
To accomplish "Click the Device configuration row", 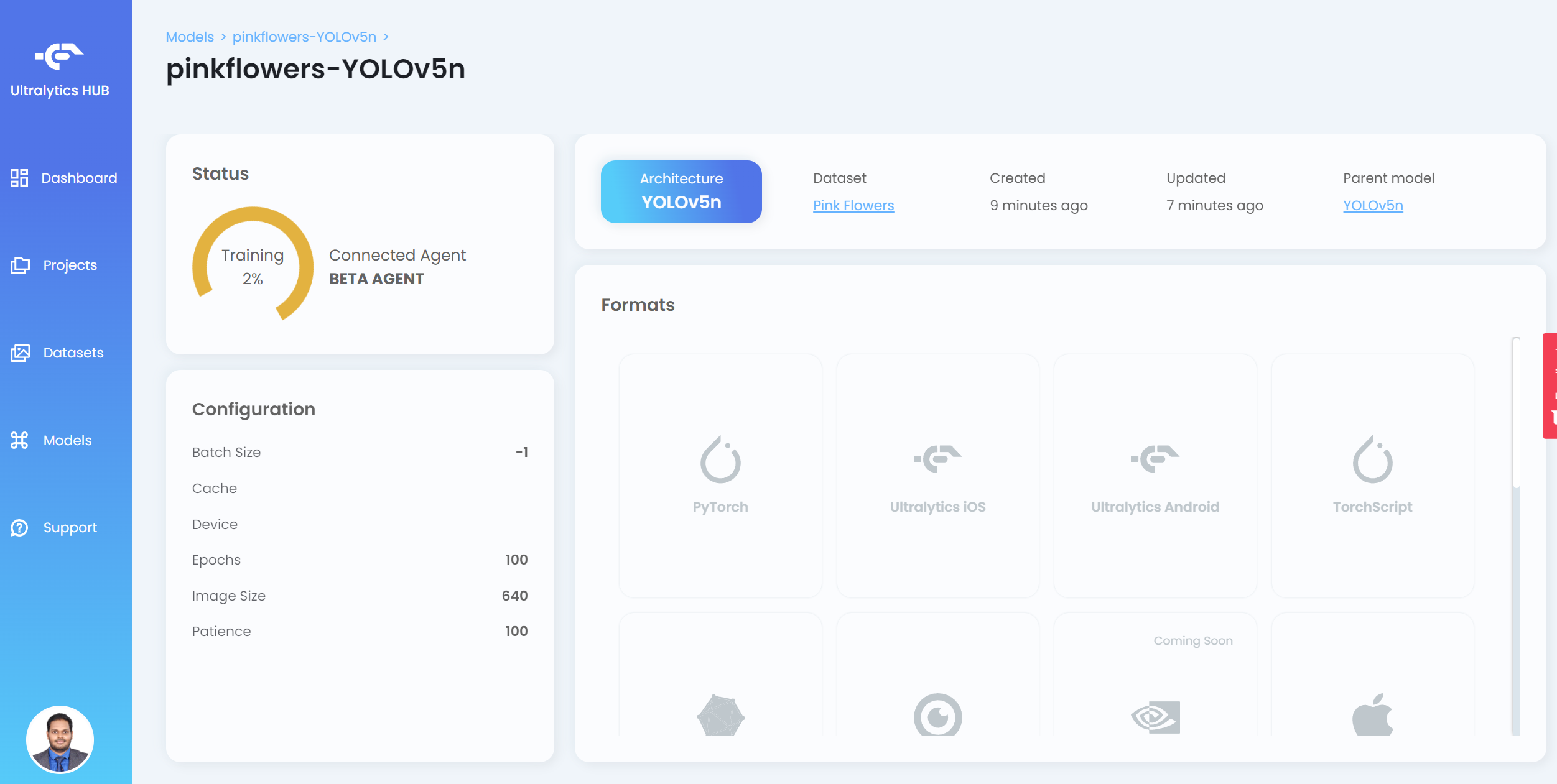I will [x=360, y=524].
